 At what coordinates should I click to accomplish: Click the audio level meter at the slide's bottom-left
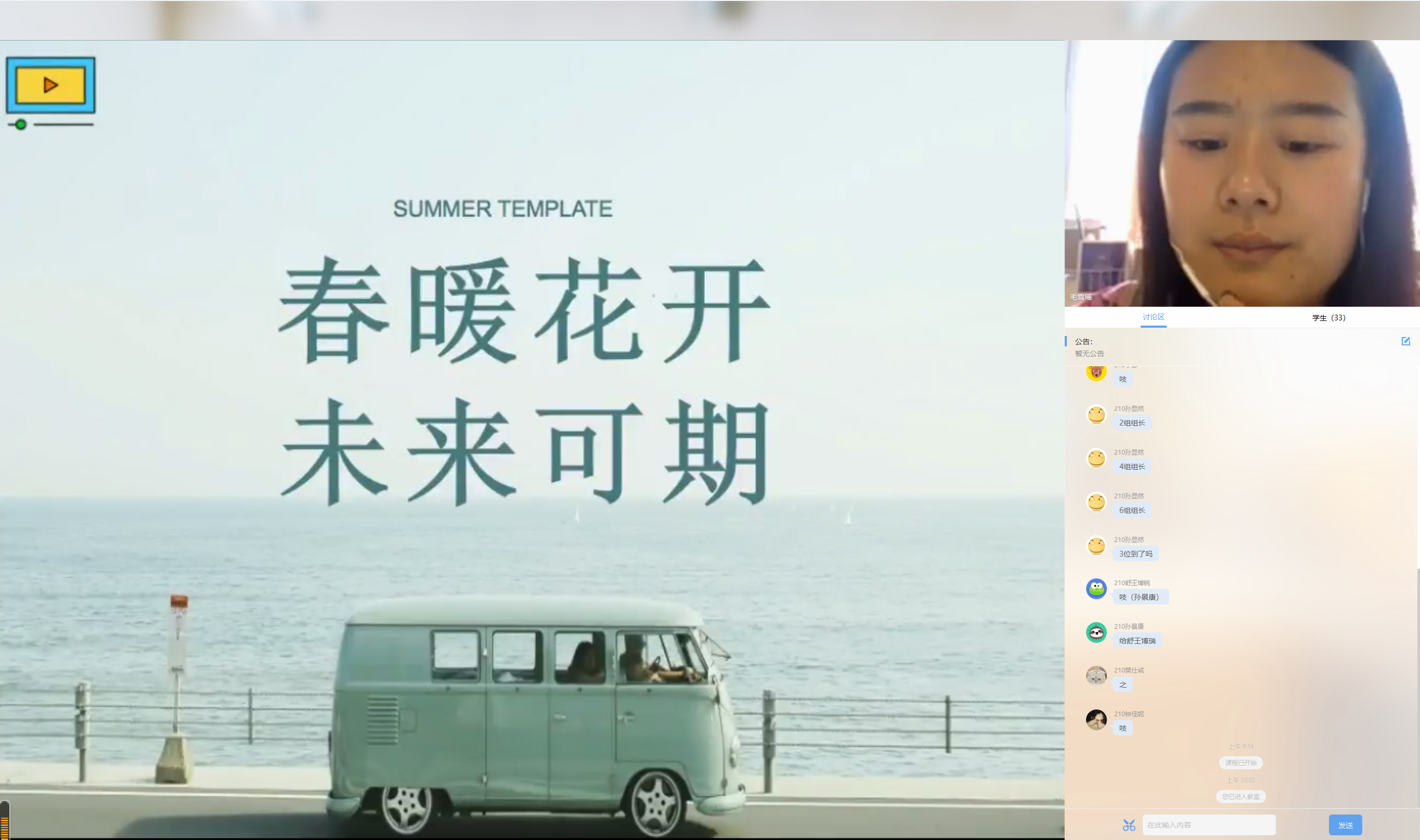pos(5,821)
